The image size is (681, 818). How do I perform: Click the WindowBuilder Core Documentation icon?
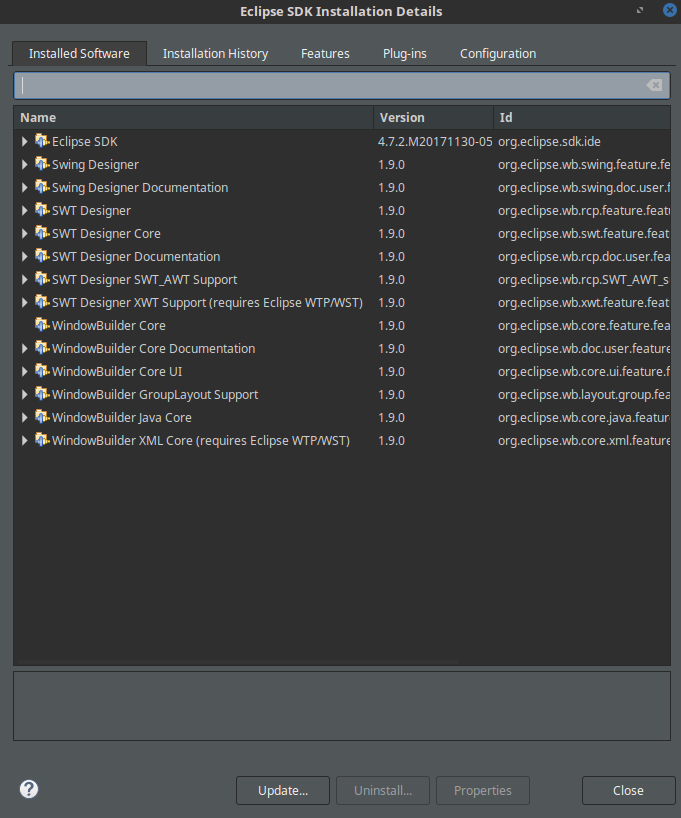42,347
